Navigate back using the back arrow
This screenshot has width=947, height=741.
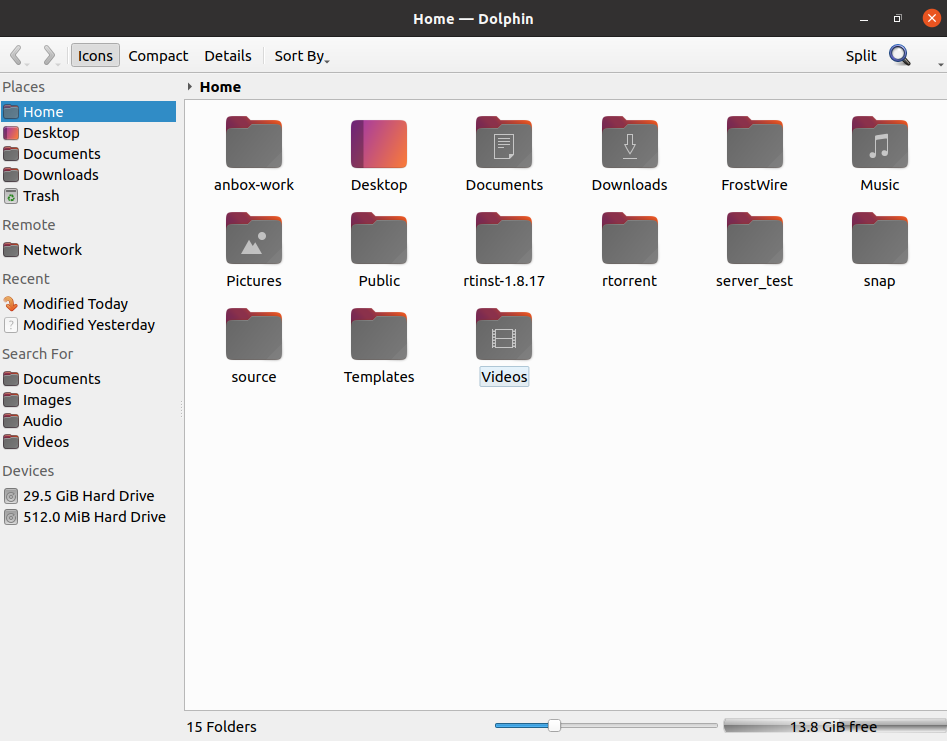click(x=17, y=55)
